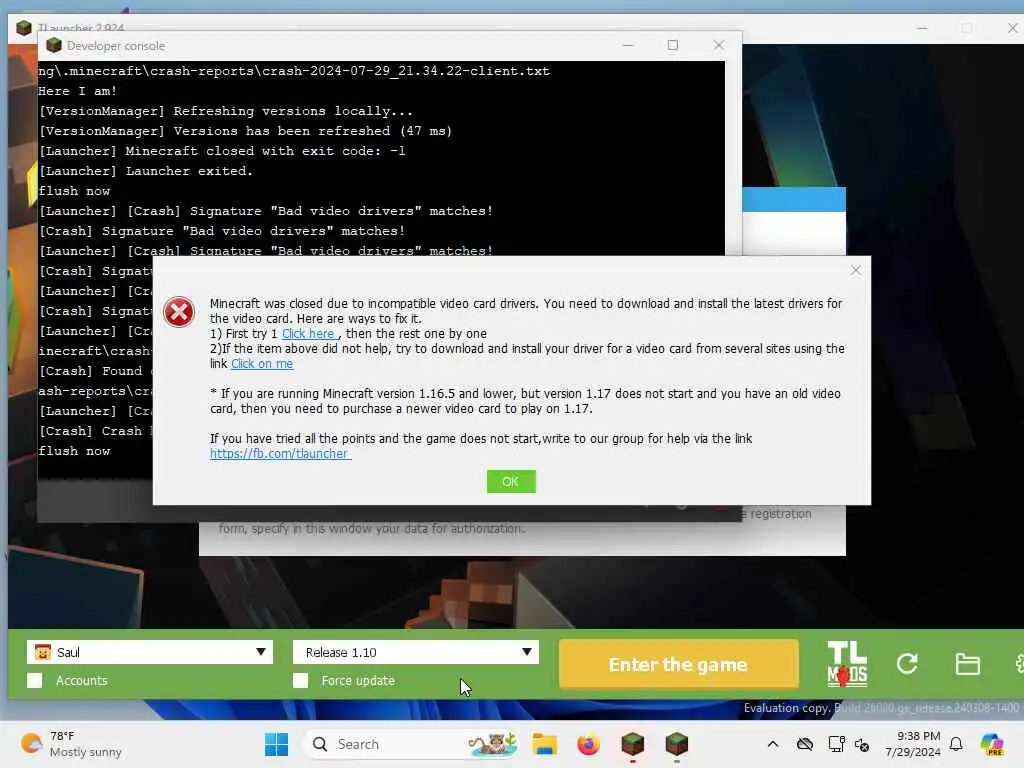
Task: Show hidden system tray icons
Action: pos(773,744)
